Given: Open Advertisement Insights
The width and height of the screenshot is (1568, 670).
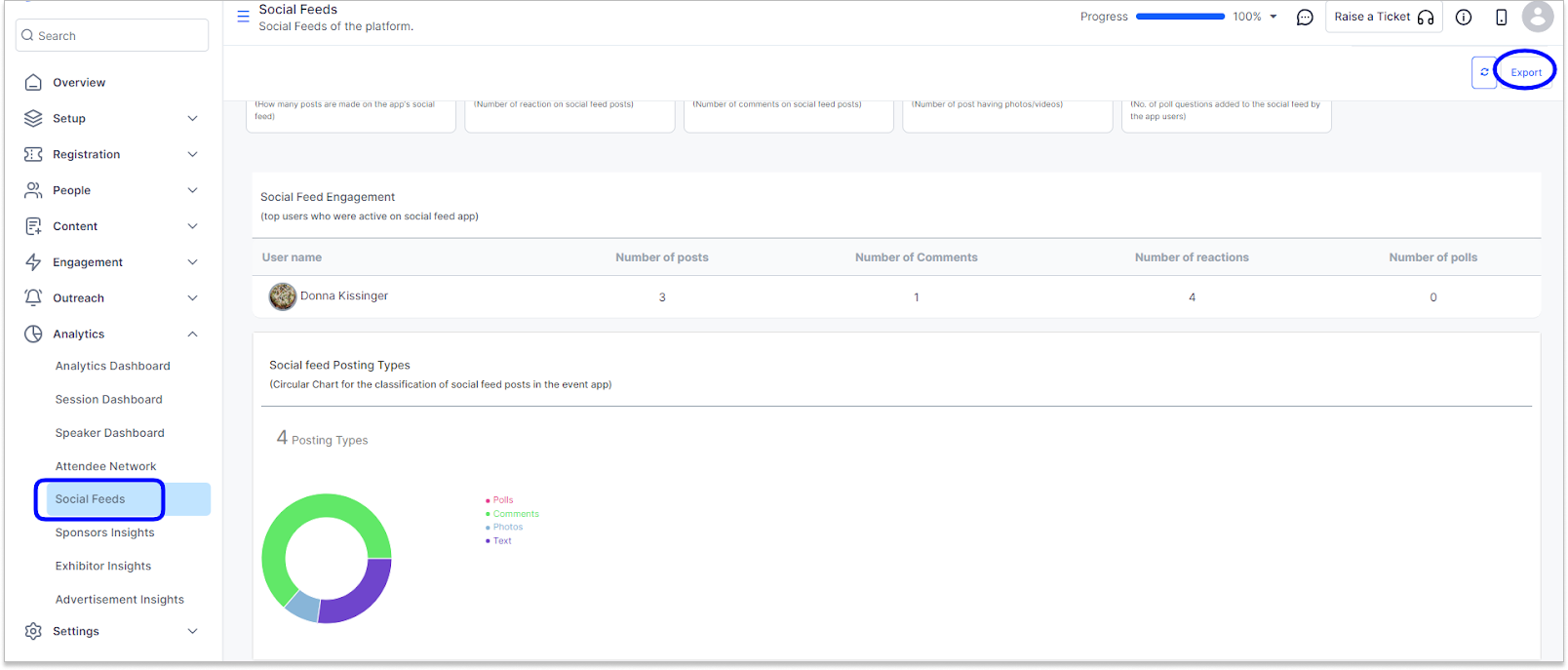Looking at the screenshot, I should coord(120,600).
